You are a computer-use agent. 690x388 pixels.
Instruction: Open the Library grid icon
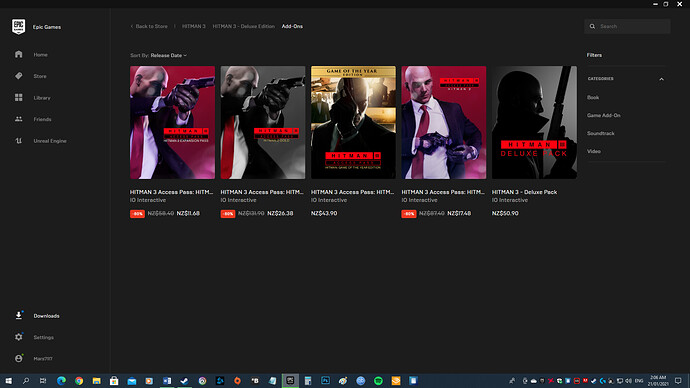click(18, 98)
